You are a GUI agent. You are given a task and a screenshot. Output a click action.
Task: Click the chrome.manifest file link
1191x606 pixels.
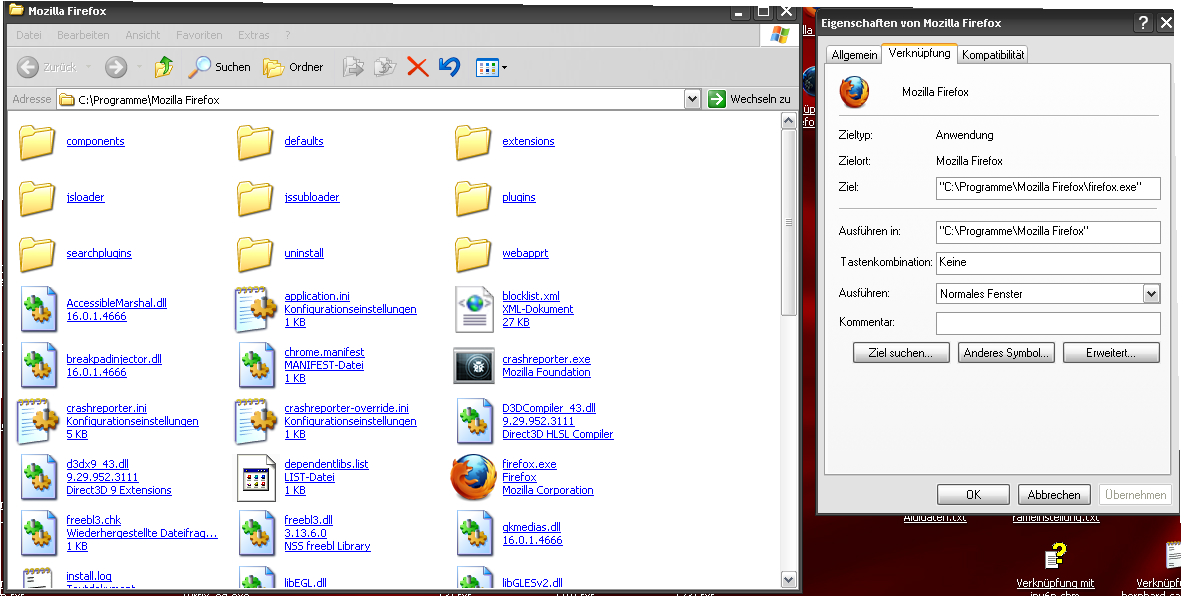coord(324,352)
